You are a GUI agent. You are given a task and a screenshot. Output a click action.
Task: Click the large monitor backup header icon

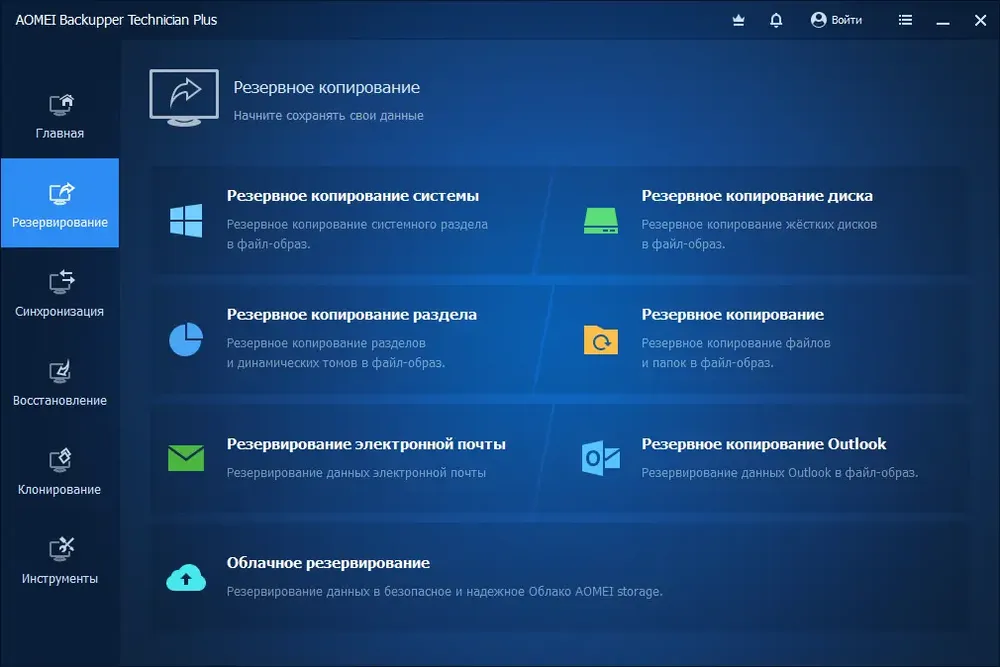coord(184,98)
